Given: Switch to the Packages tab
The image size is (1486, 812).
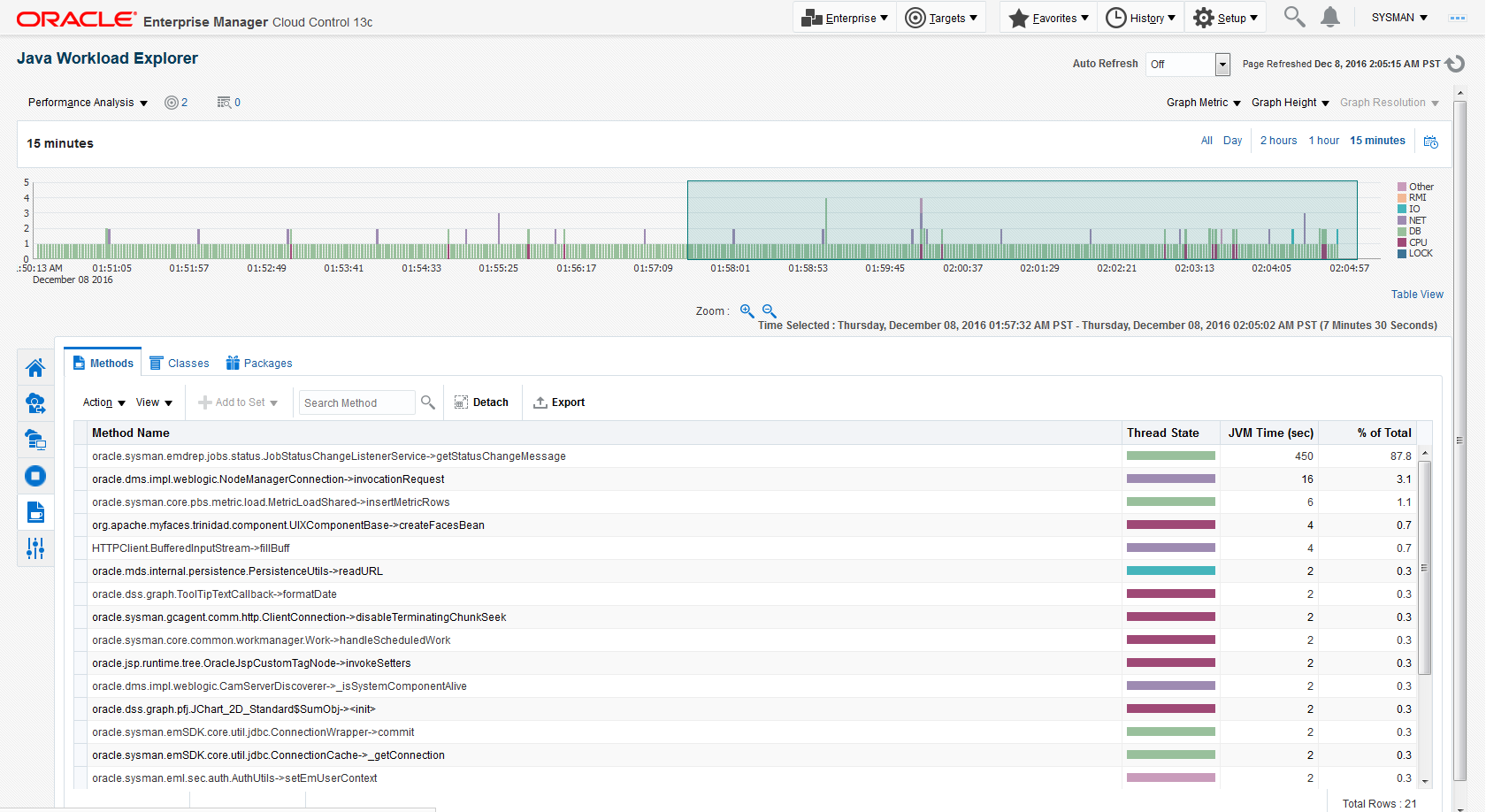Looking at the screenshot, I should [259, 364].
